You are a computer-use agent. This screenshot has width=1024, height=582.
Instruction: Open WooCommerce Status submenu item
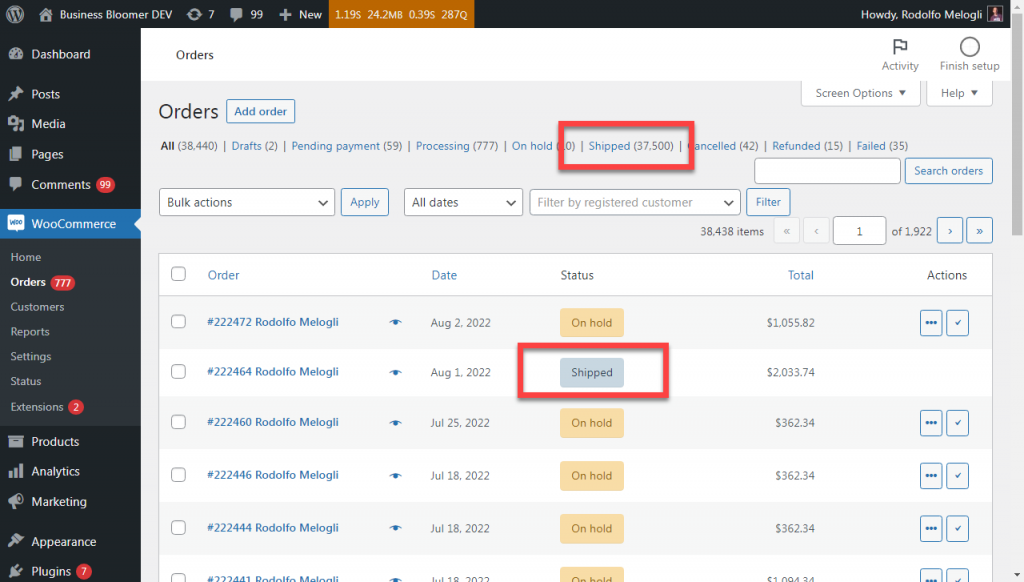[x=25, y=381]
